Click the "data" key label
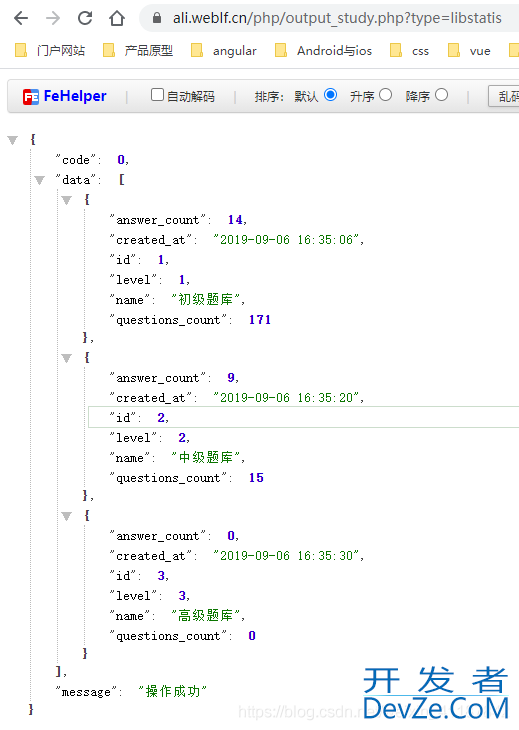The image size is (519, 730). click(76, 180)
